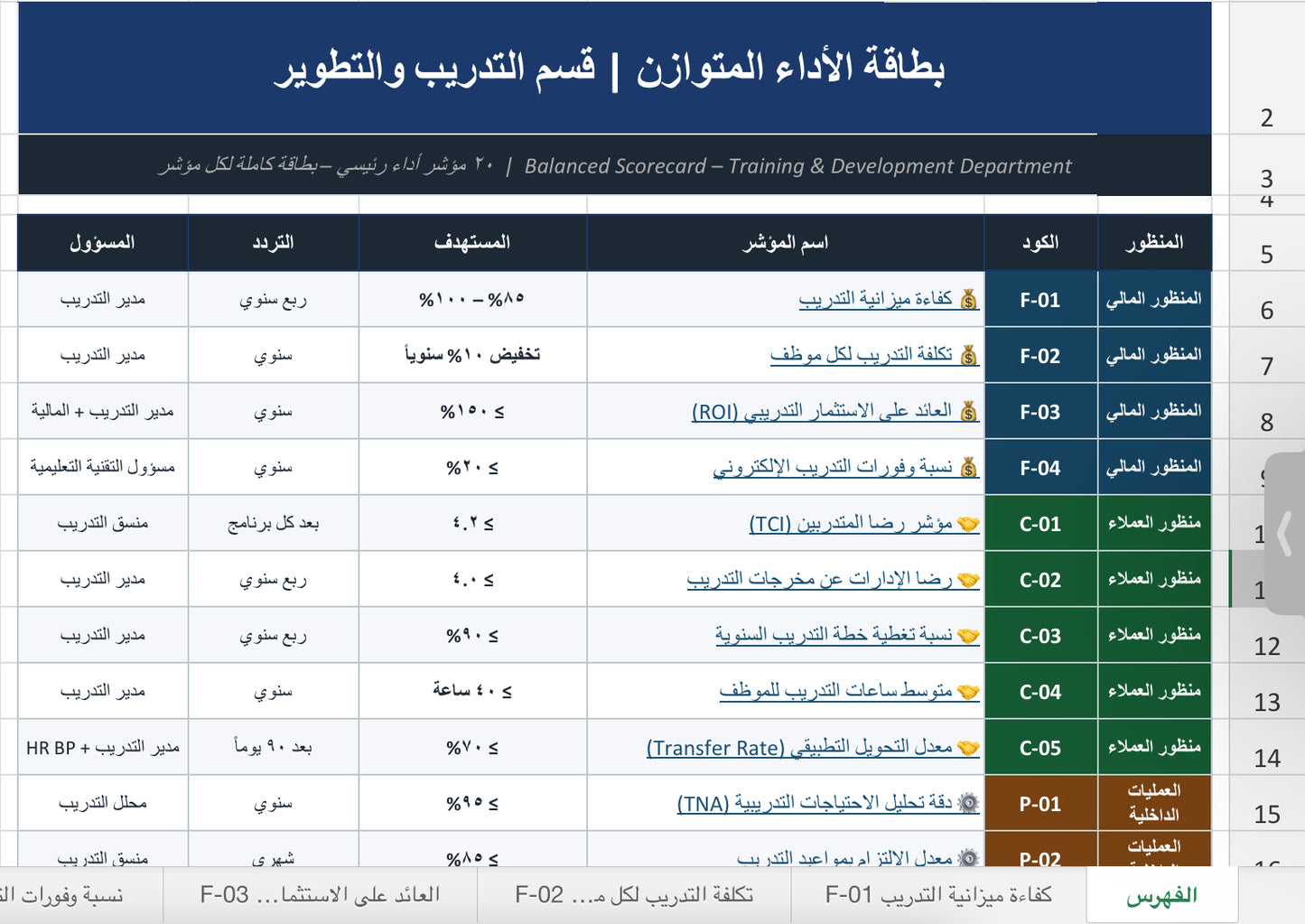Follow link دقة تحليل الاحتياجات التدريبية (TNA)
Image resolution: width=1305 pixels, height=924 pixels.
coord(815,803)
